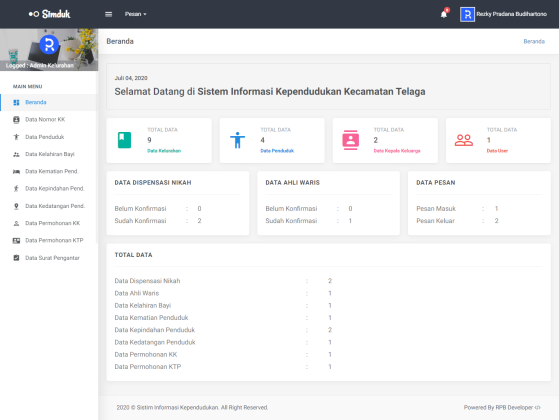The width and height of the screenshot is (559, 420).
Task: Click the Data Penduduk person icon
Action: click(16, 137)
